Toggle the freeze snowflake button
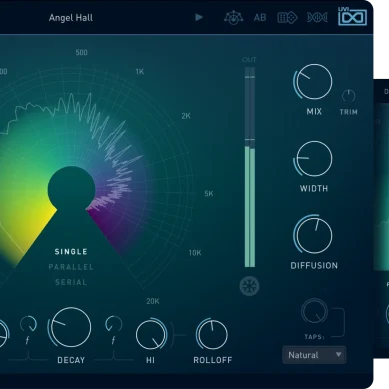This screenshot has width=389, height=389. point(249,286)
